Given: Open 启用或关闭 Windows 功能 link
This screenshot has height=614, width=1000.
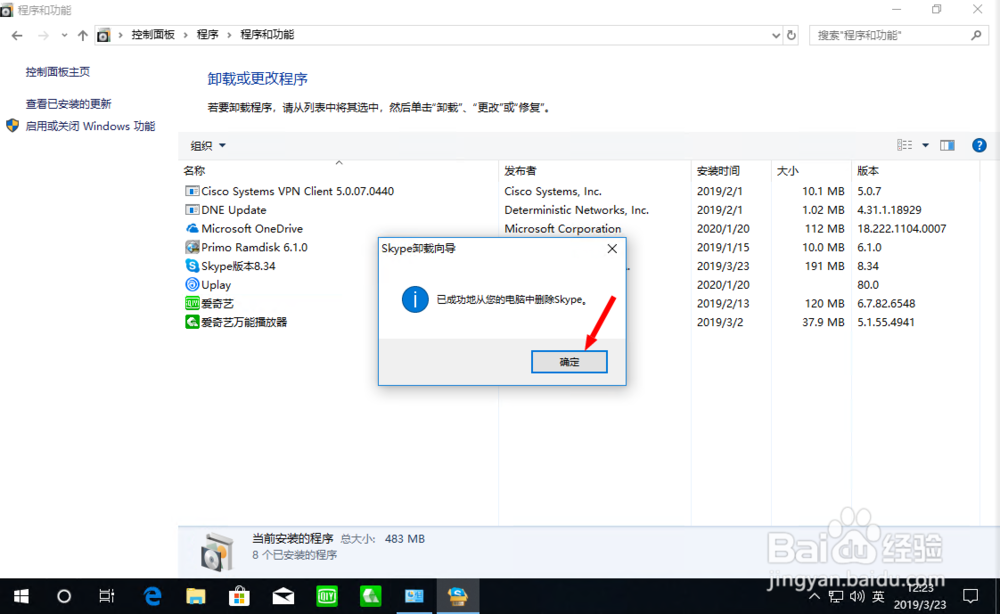Looking at the screenshot, I should click(90, 126).
